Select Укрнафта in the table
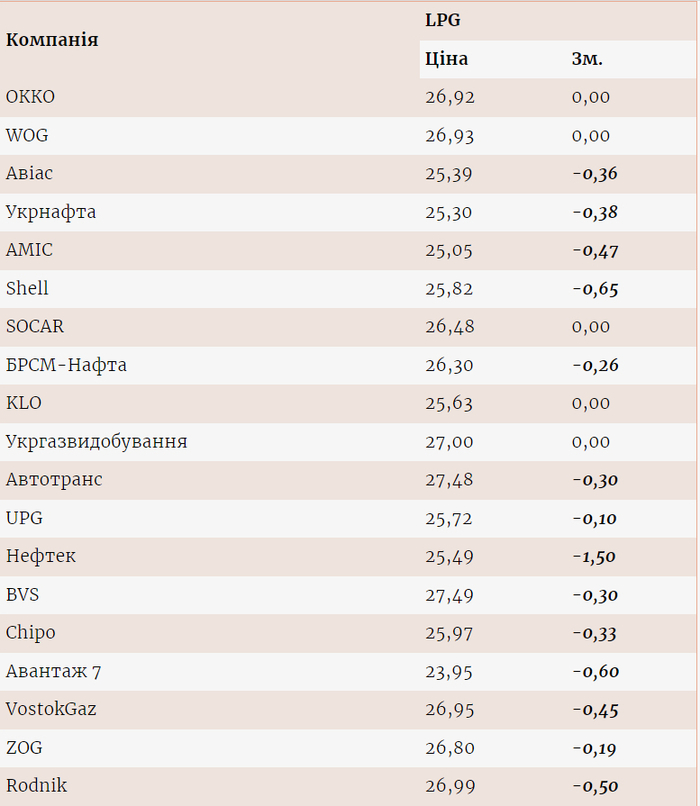Image resolution: width=700 pixels, height=806 pixels. pyautogui.click(x=51, y=212)
